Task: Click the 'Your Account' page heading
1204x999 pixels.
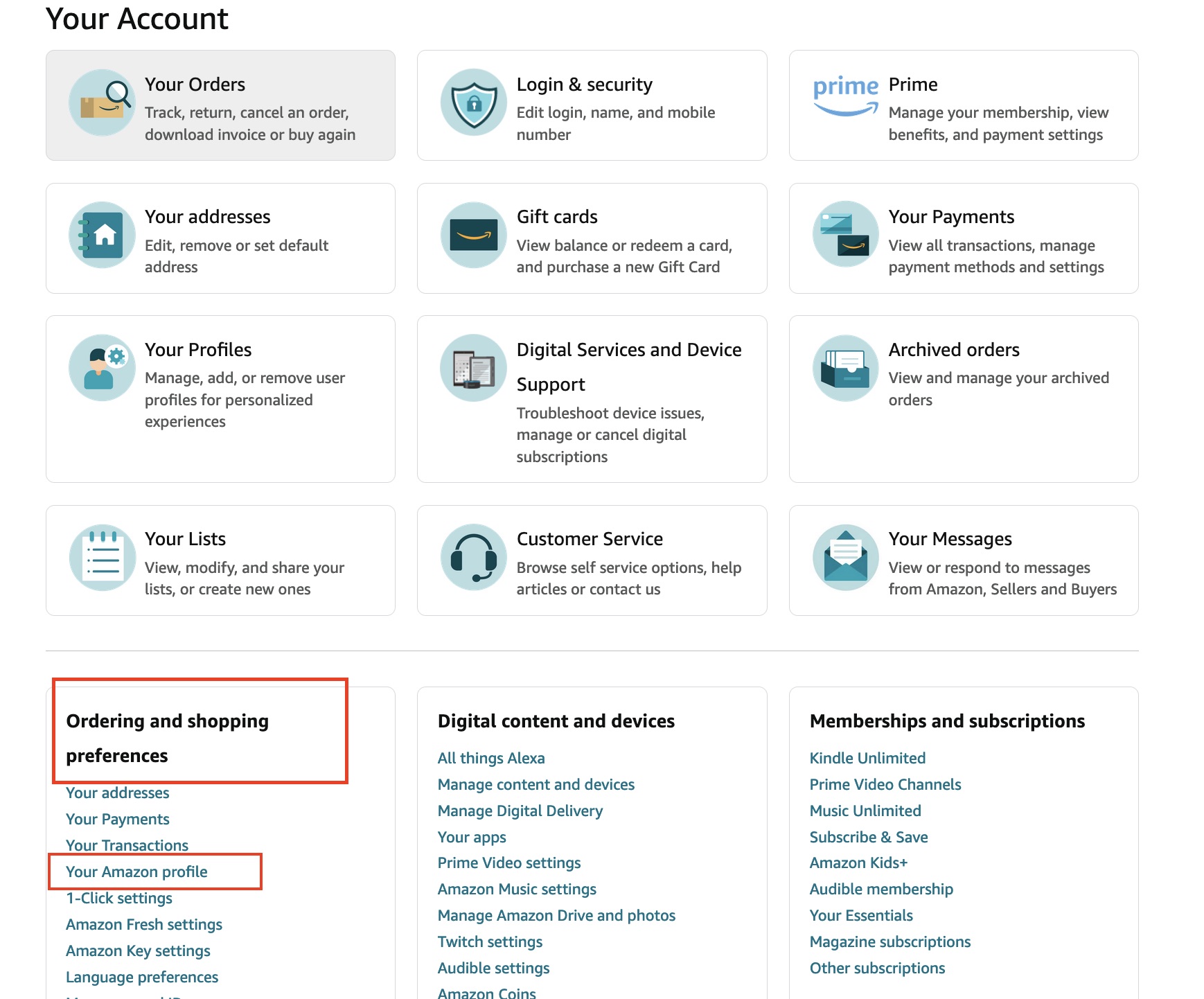Action: click(136, 19)
